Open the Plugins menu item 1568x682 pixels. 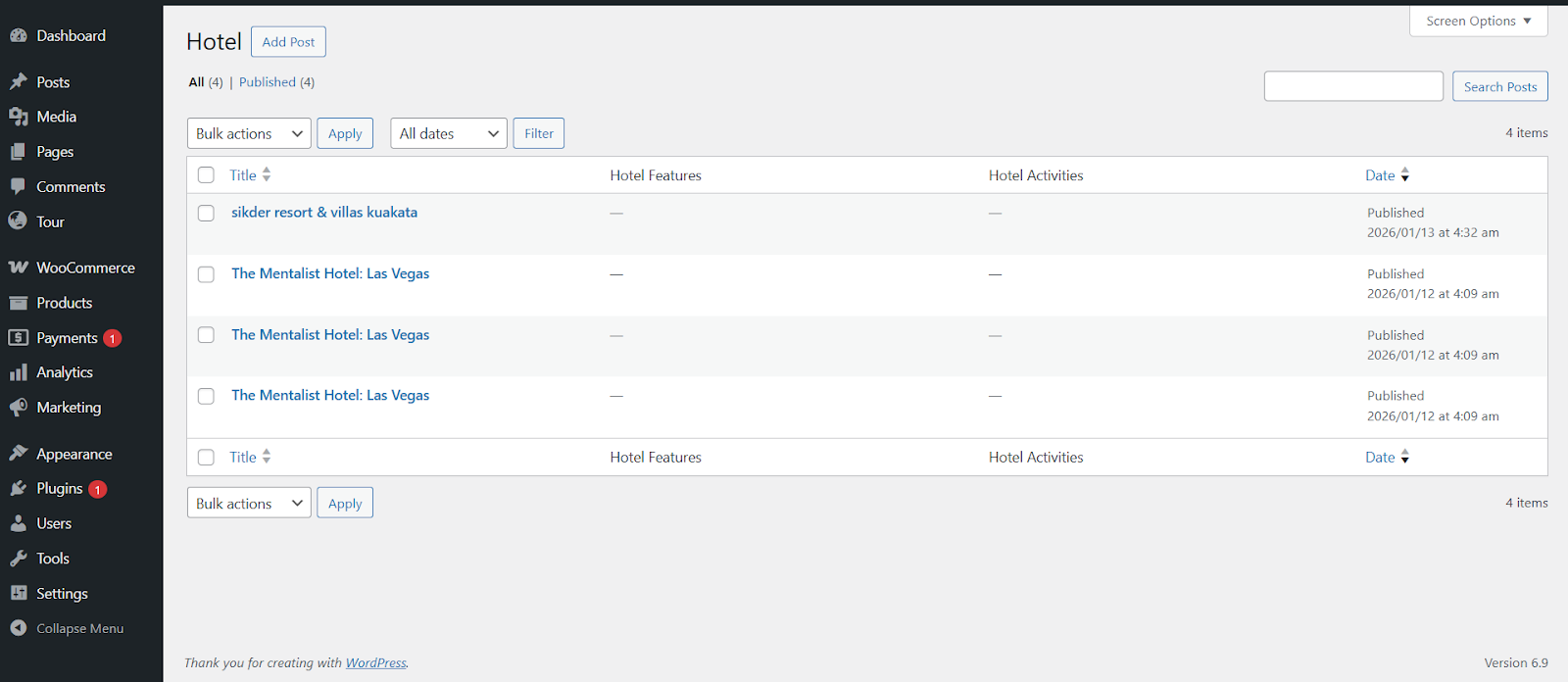tap(60, 488)
